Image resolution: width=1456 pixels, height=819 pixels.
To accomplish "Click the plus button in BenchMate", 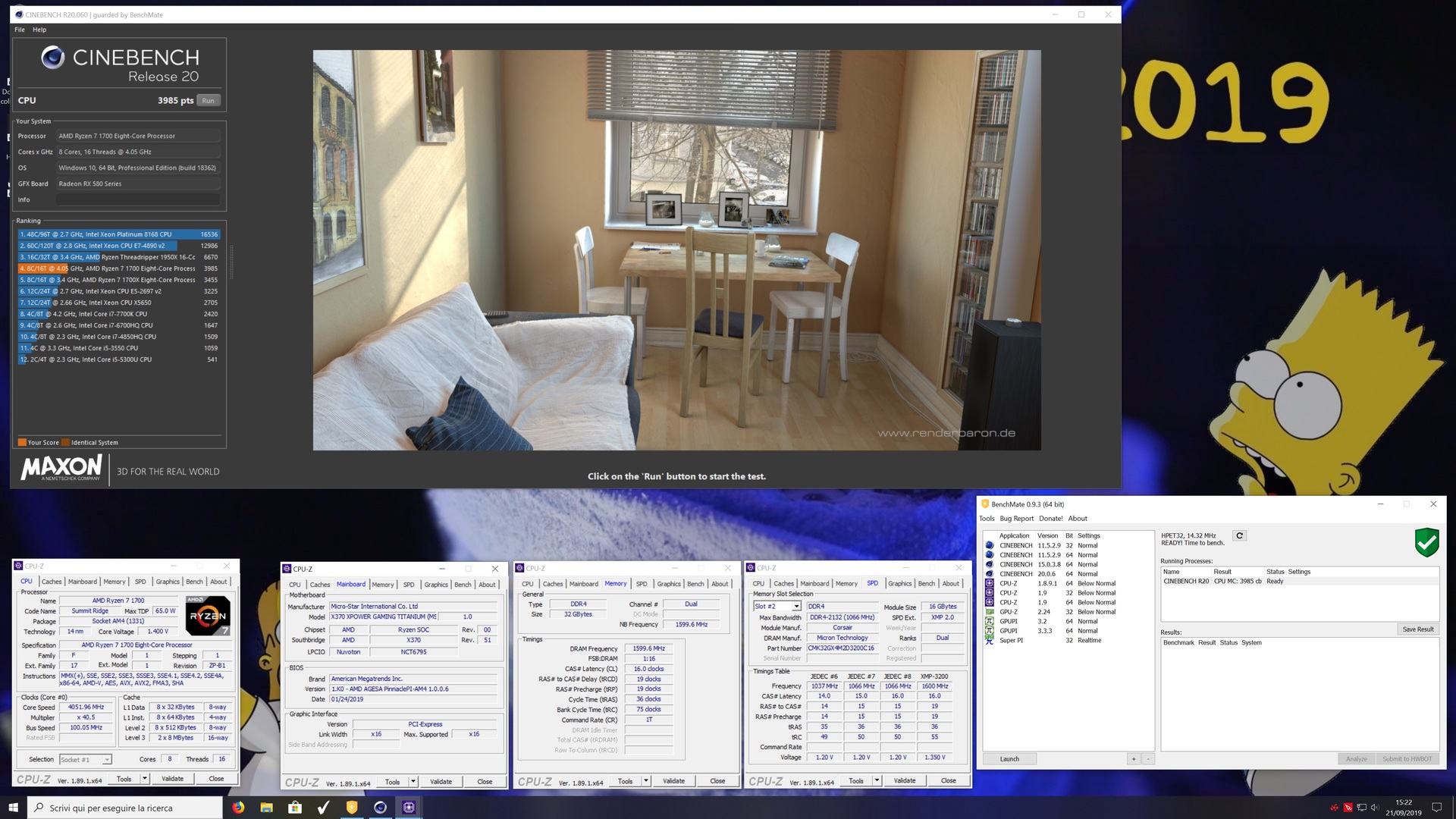I will pyautogui.click(x=1134, y=759).
